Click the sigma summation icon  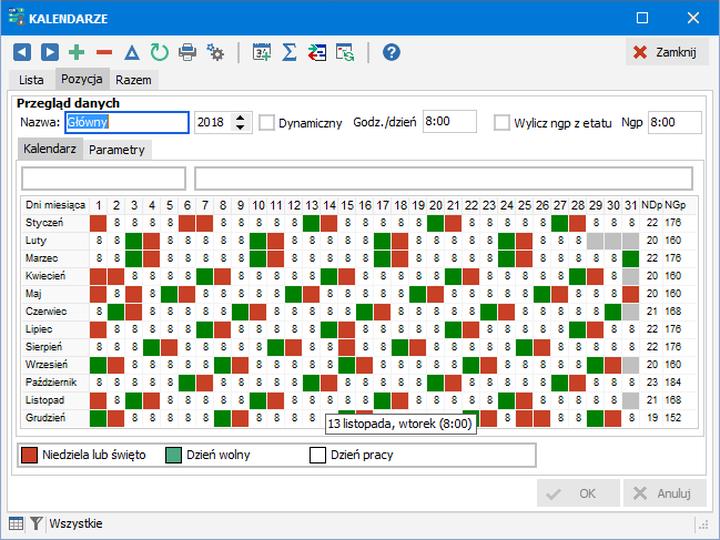click(289, 53)
